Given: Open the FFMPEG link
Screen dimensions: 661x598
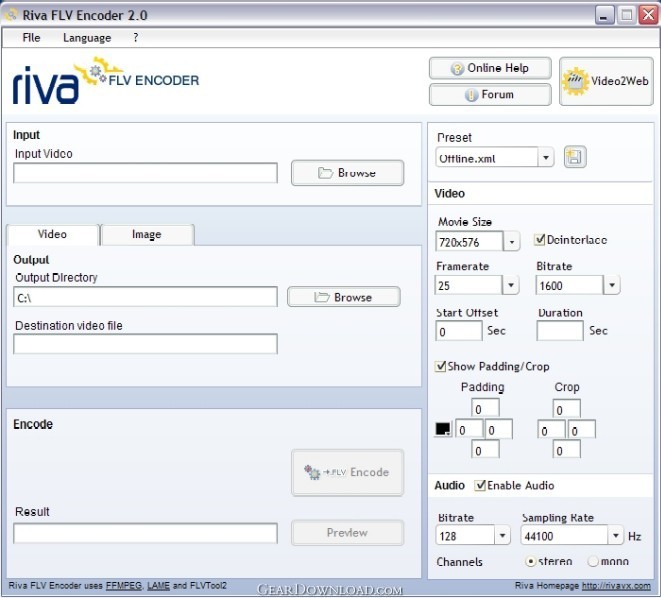Looking at the screenshot, I should click(x=124, y=585).
